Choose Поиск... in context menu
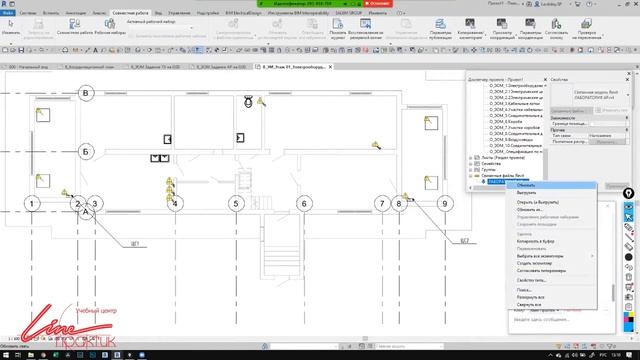Viewport: 640px width, 360px height. (x=551, y=290)
